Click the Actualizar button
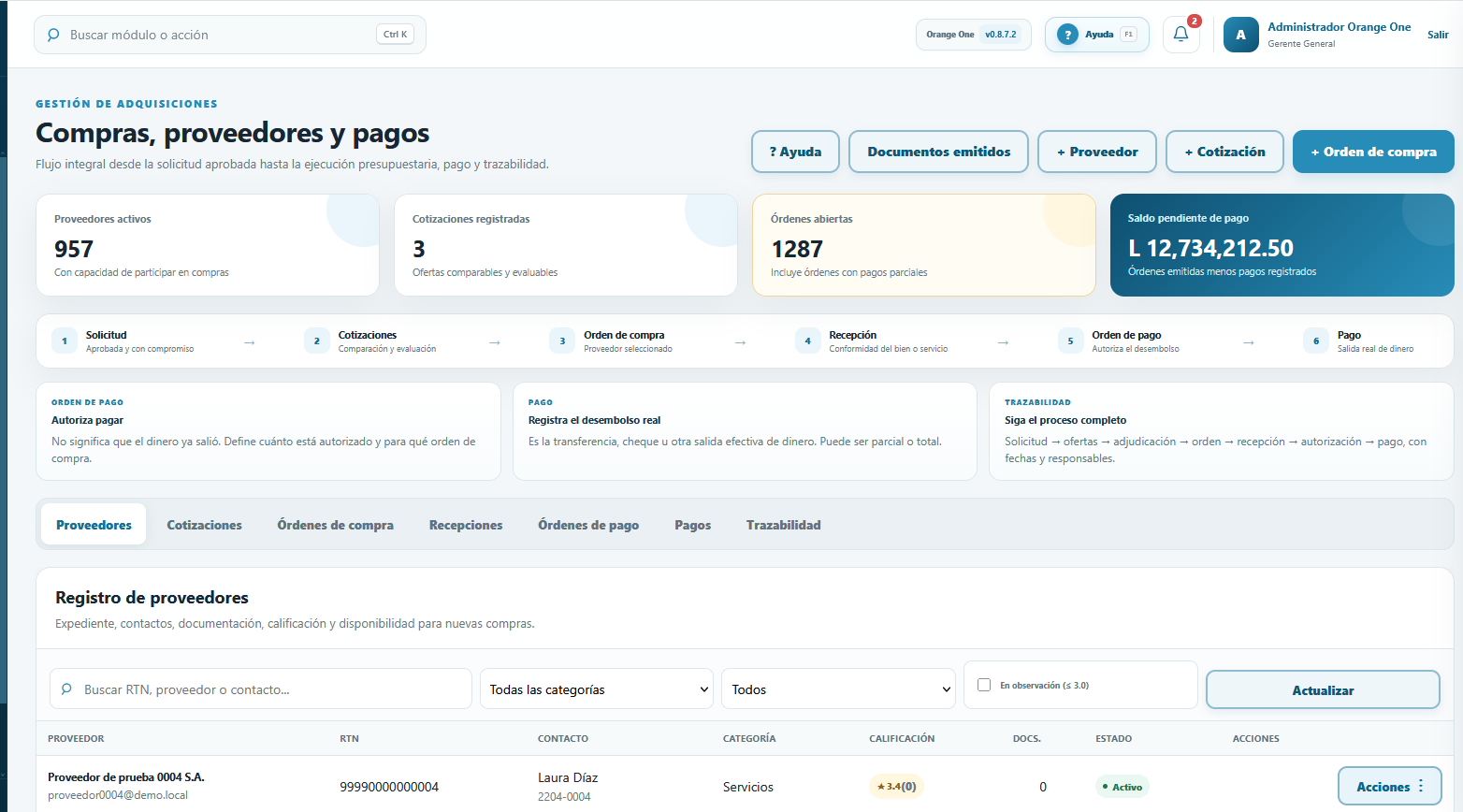The height and width of the screenshot is (812, 1463). coord(1323,690)
